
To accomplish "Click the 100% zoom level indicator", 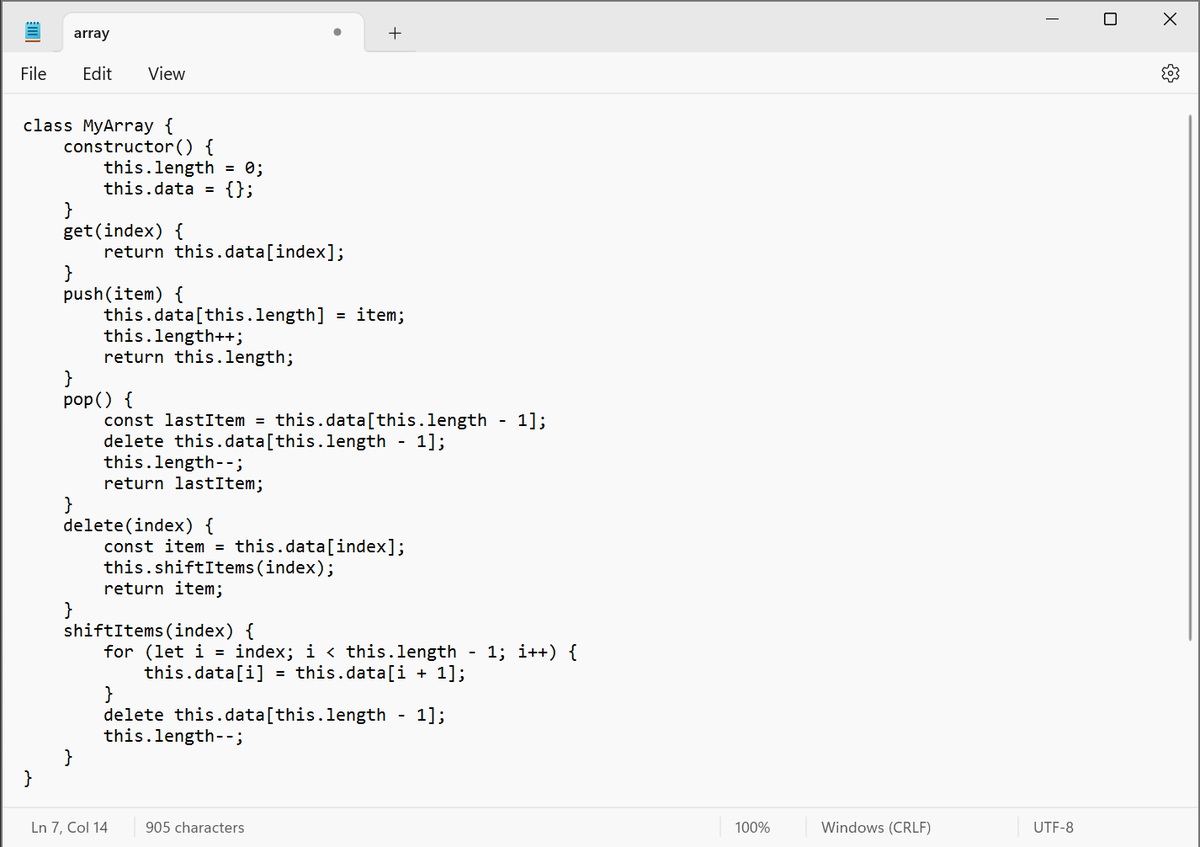I will click(752, 827).
